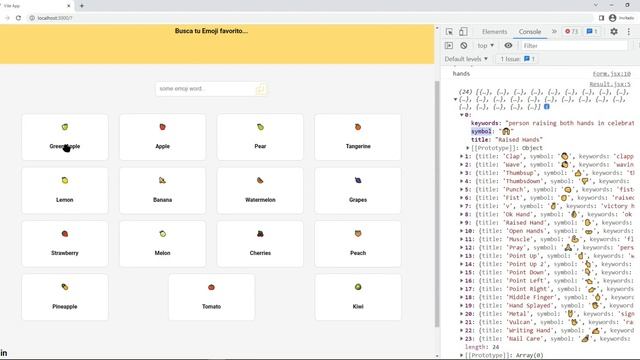This screenshot has height=360, width=640.
Task: Click the Green Apple emoji card
Action: tap(65, 137)
